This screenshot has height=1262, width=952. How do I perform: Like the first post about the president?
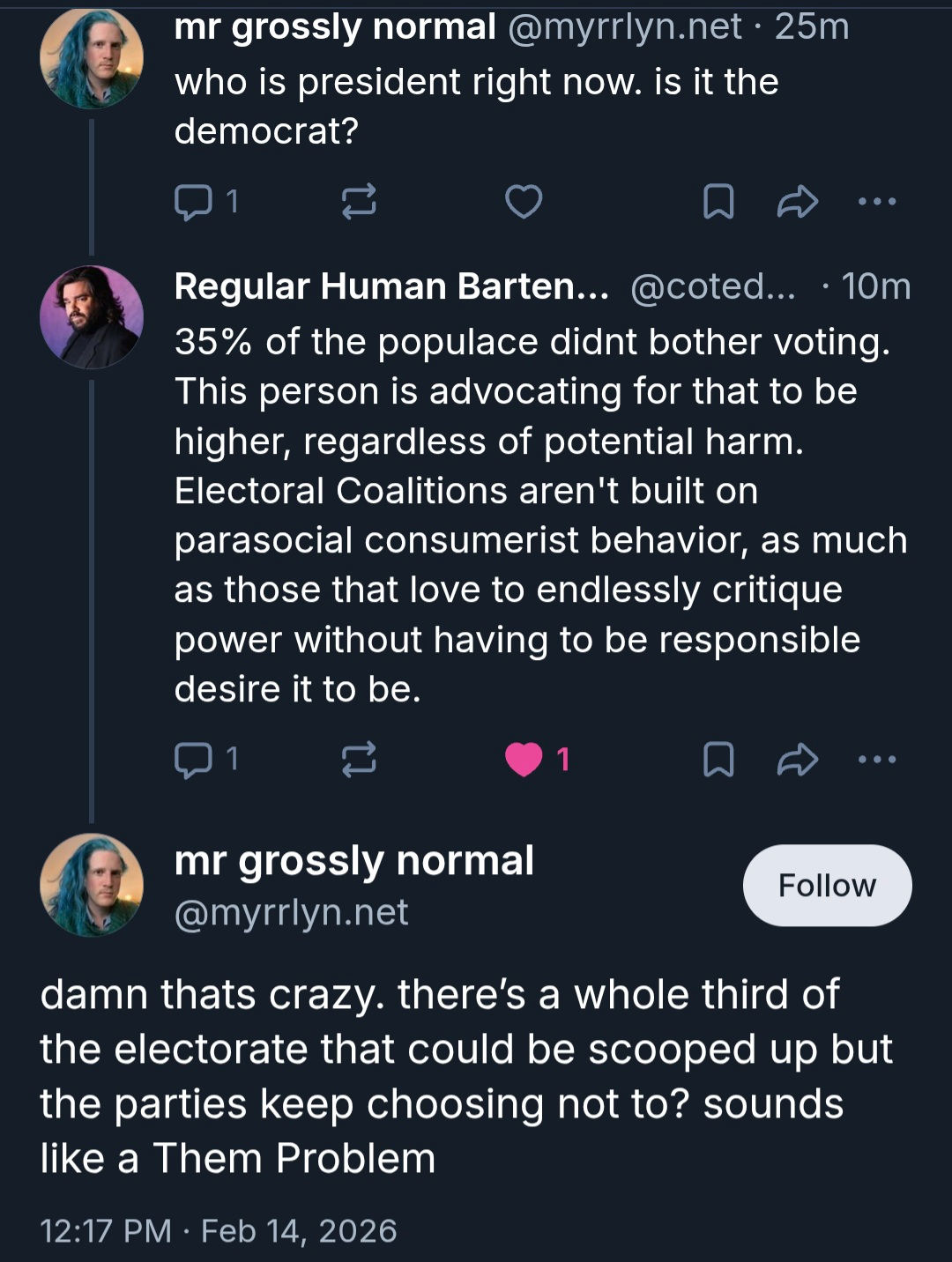pyautogui.click(x=524, y=202)
